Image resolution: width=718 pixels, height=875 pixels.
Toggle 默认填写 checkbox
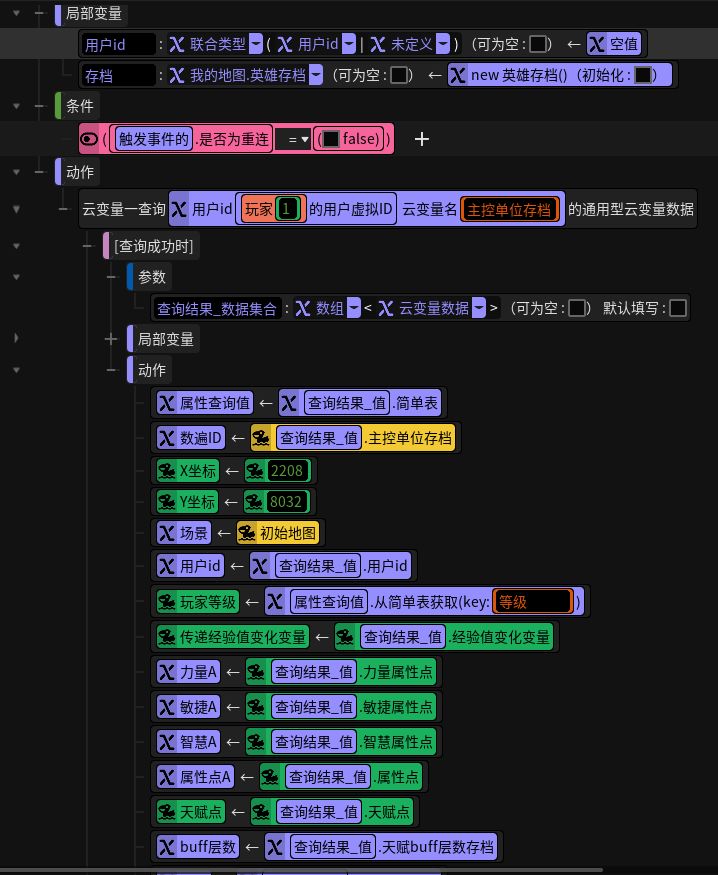point(678,308)
